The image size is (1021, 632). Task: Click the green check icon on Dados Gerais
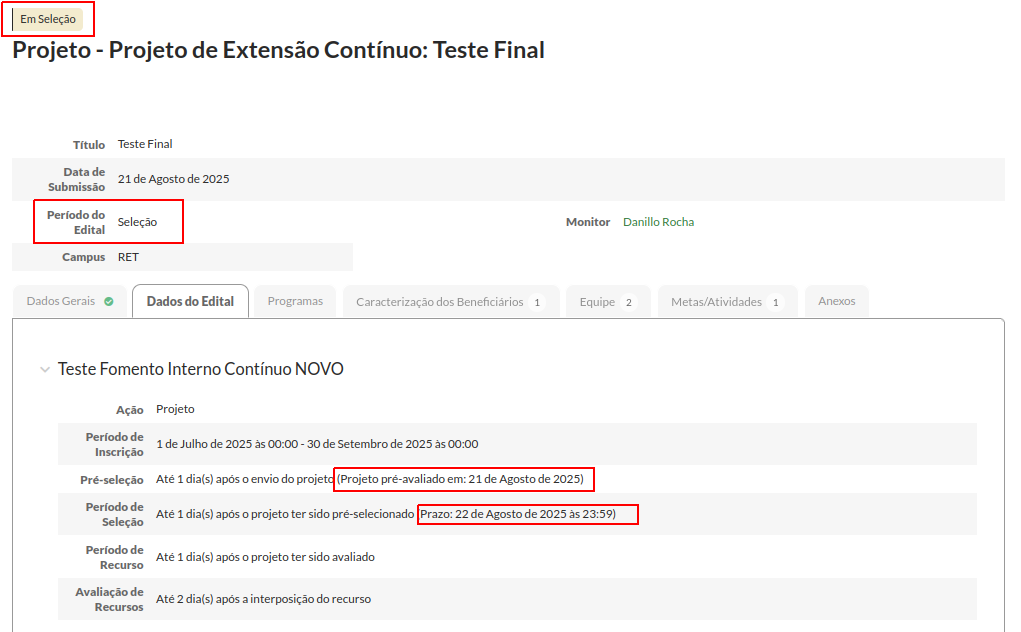[108, 301]
